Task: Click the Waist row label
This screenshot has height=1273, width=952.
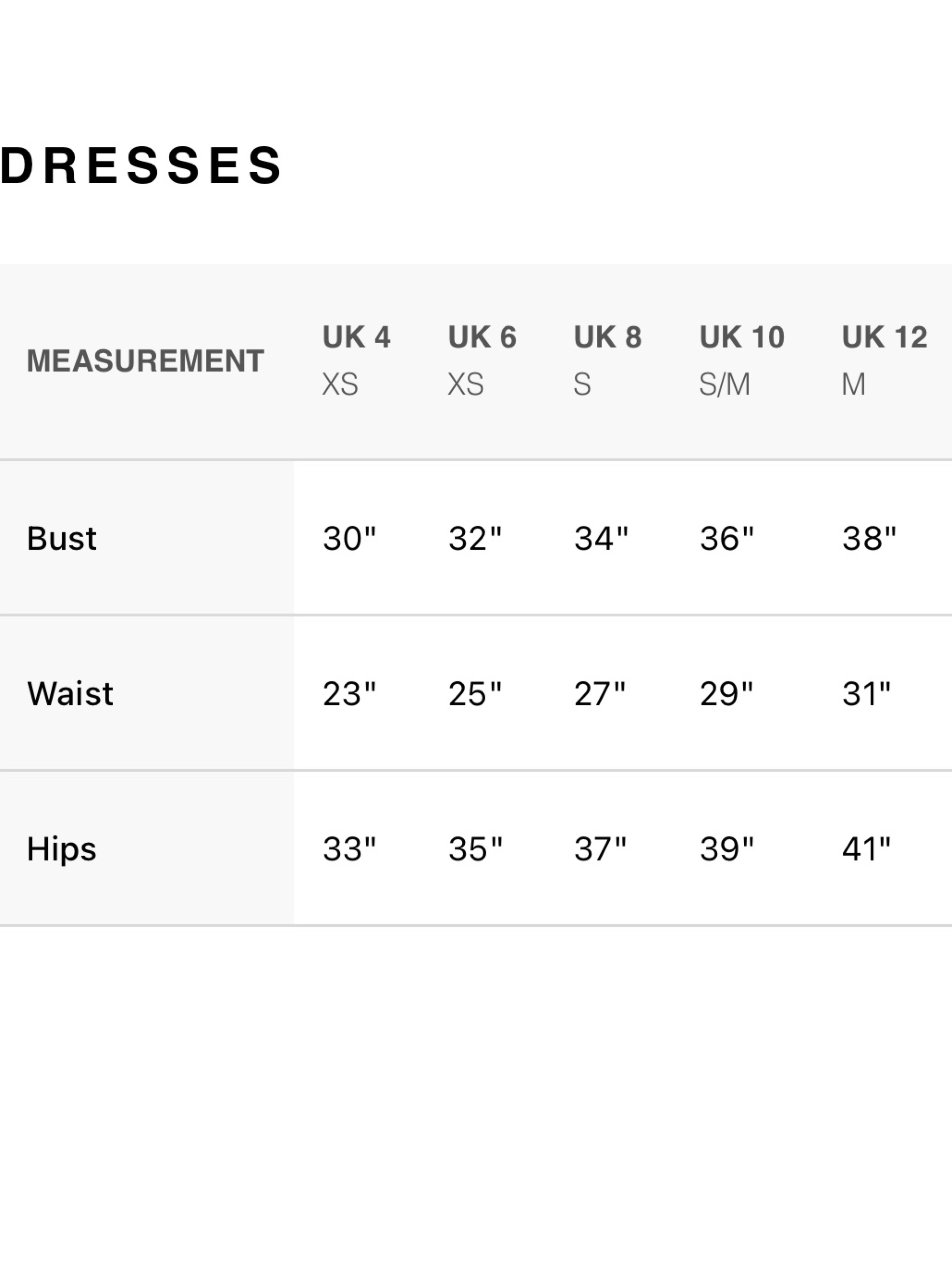Action: [70, 693]
